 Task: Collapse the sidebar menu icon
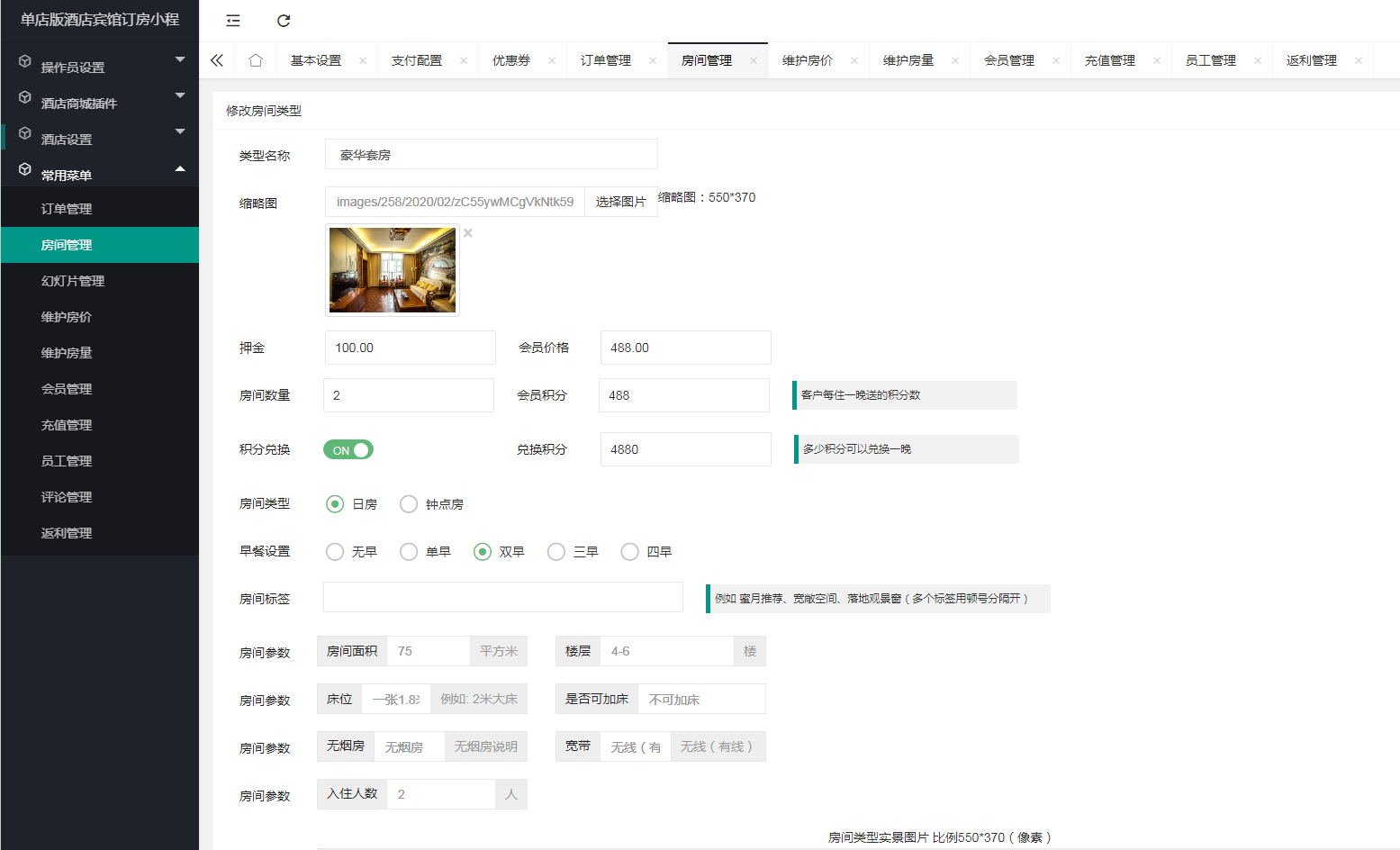point(233,21)
